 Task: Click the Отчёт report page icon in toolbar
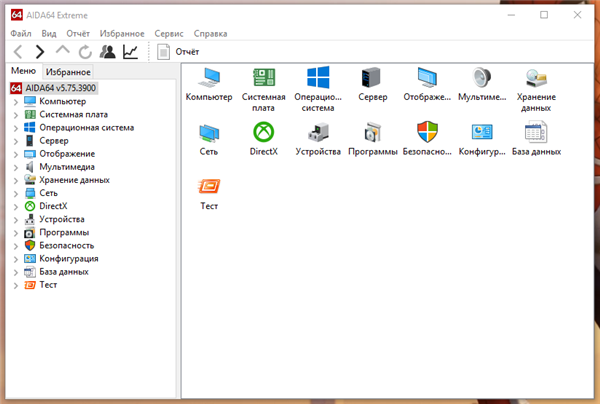pos(163,52)
